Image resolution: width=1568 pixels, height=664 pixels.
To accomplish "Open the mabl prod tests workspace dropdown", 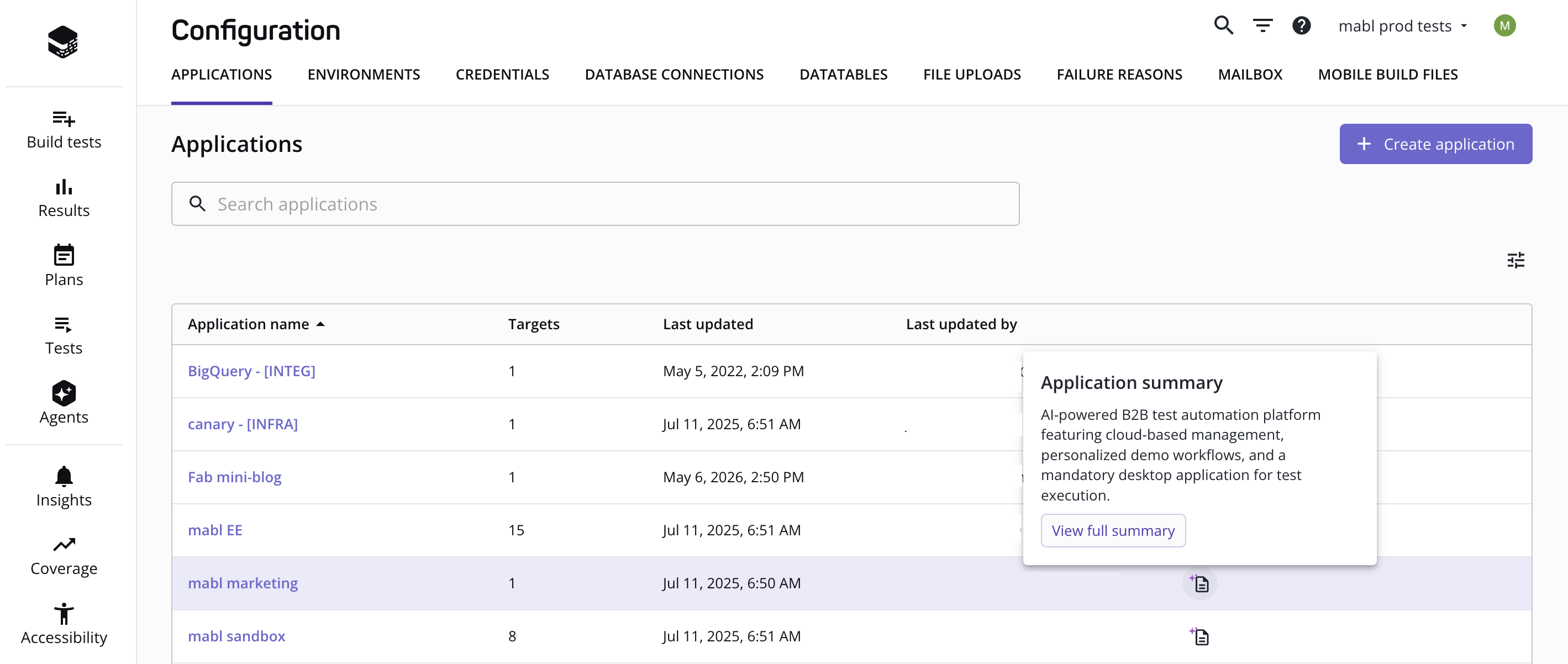I will pos(1403,26).
